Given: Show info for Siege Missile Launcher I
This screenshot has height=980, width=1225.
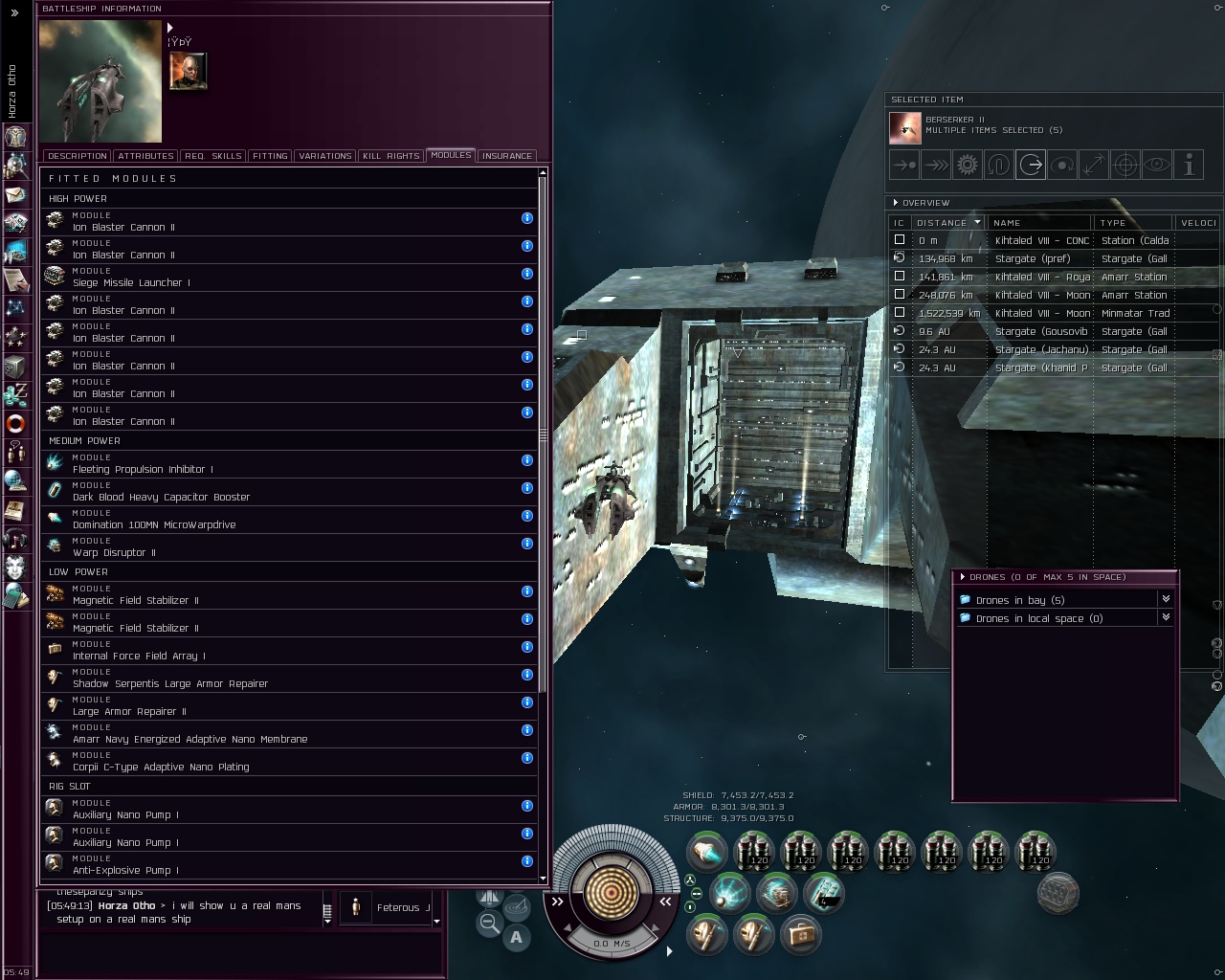Looking at the screenshot, I should tap(527, 274).
